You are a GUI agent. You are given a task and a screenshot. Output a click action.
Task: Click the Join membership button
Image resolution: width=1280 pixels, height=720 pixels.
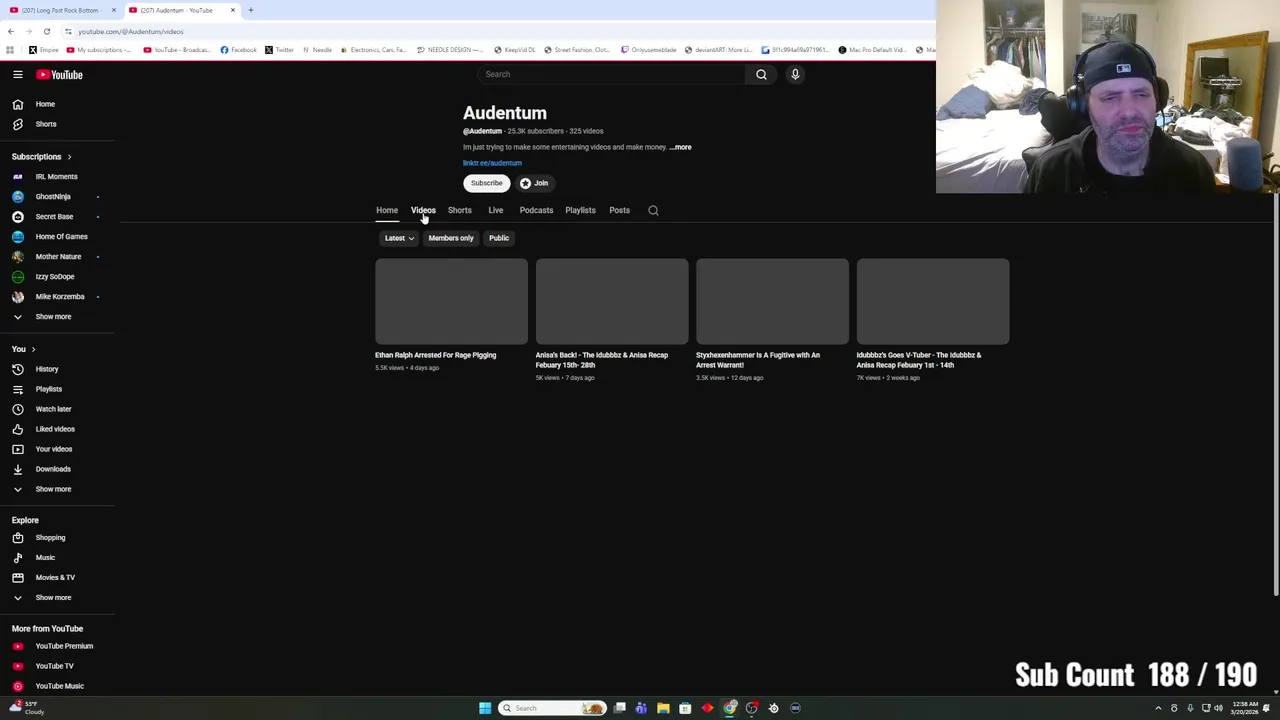tap(534, 183)
